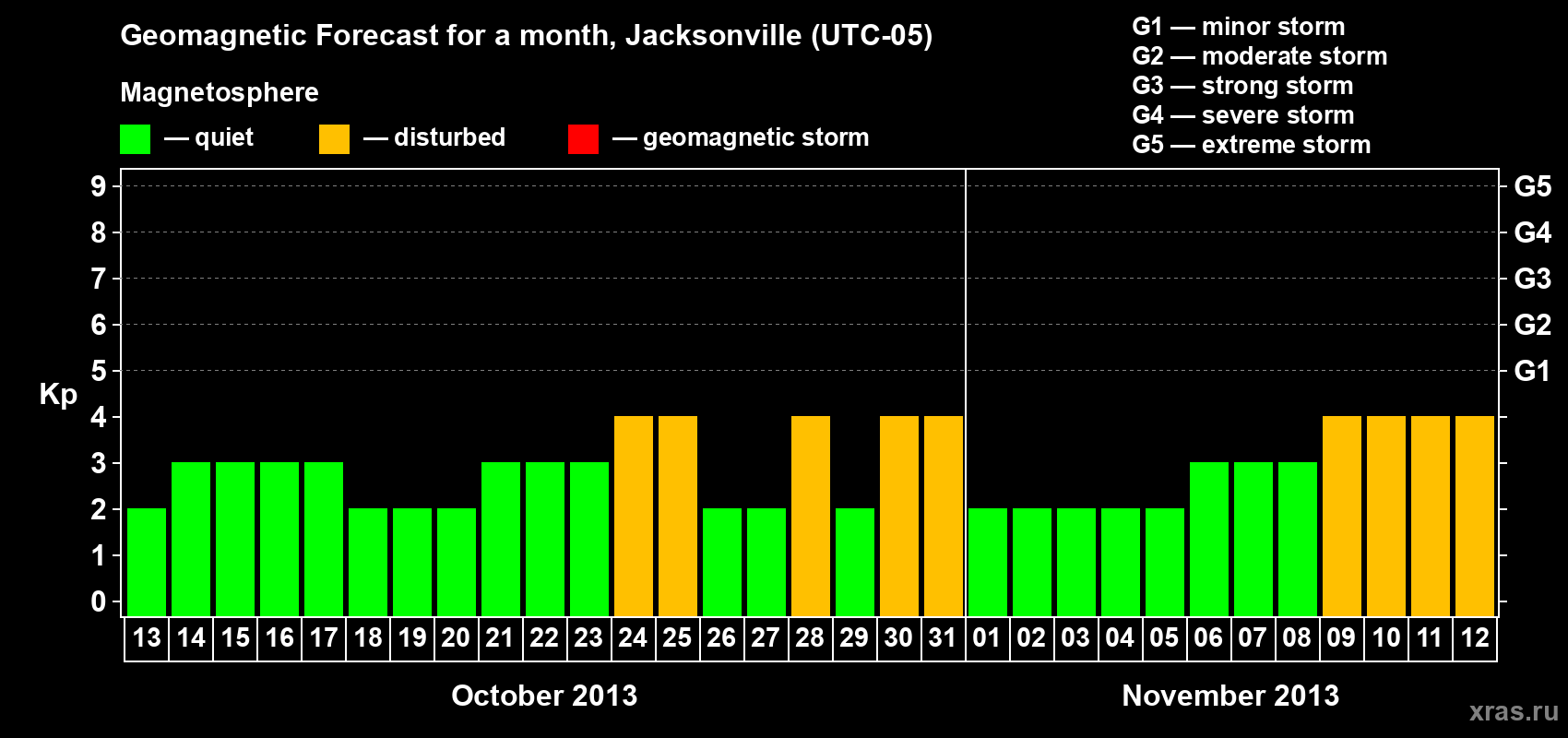Click the October 2013 label

(x=544, y=696)
